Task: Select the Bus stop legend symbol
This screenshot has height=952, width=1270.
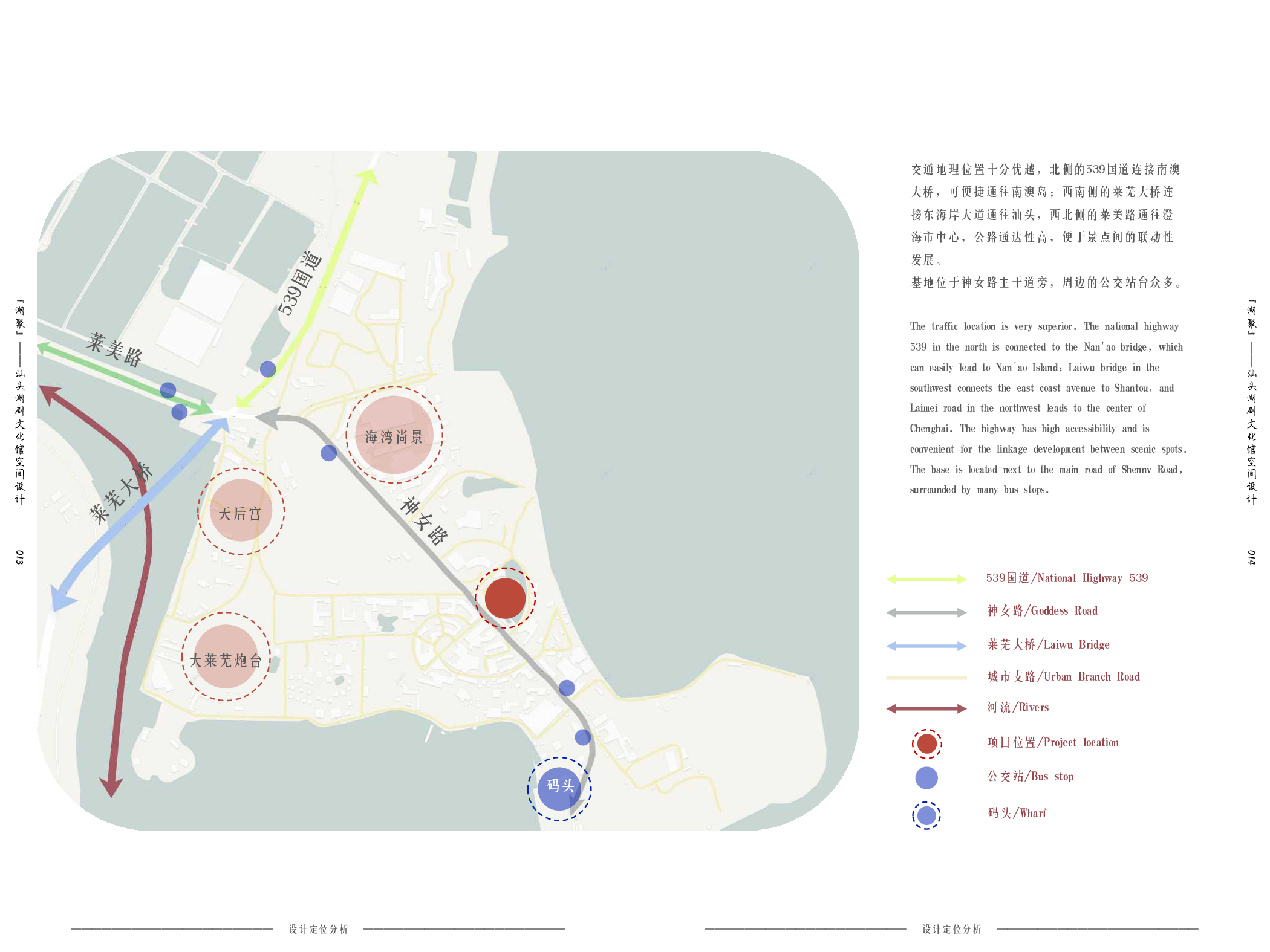Action: [925, 778]
